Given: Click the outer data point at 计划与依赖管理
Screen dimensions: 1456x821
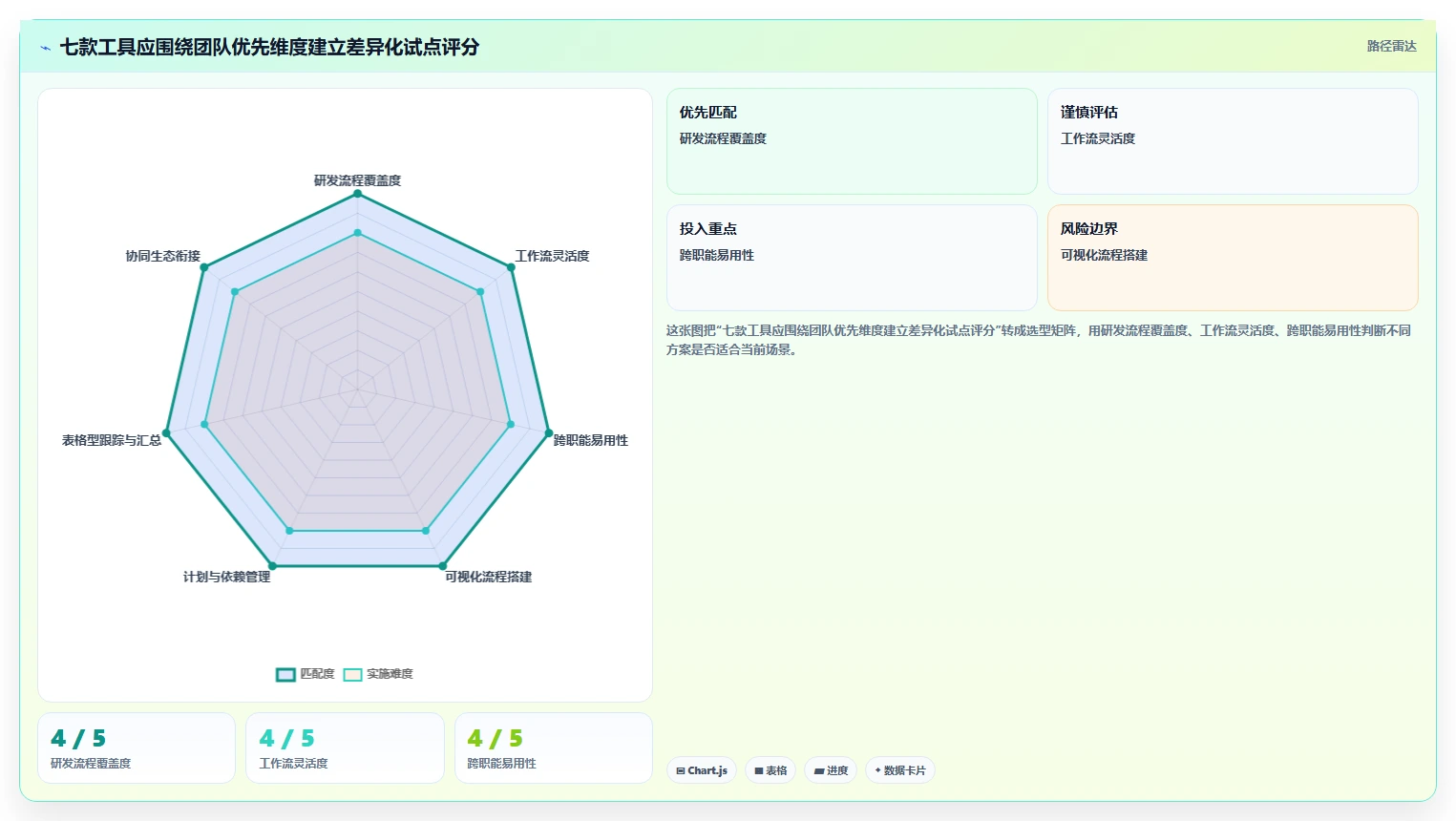Looking at the screenshot, I should pos(272,566).
